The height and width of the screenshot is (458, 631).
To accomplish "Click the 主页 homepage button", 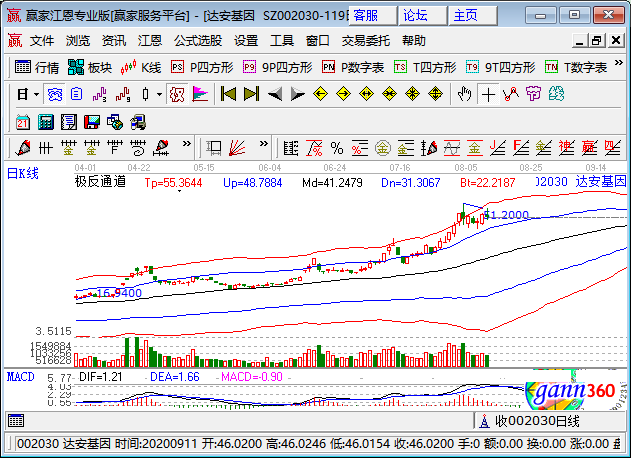I will click(473, 16).
